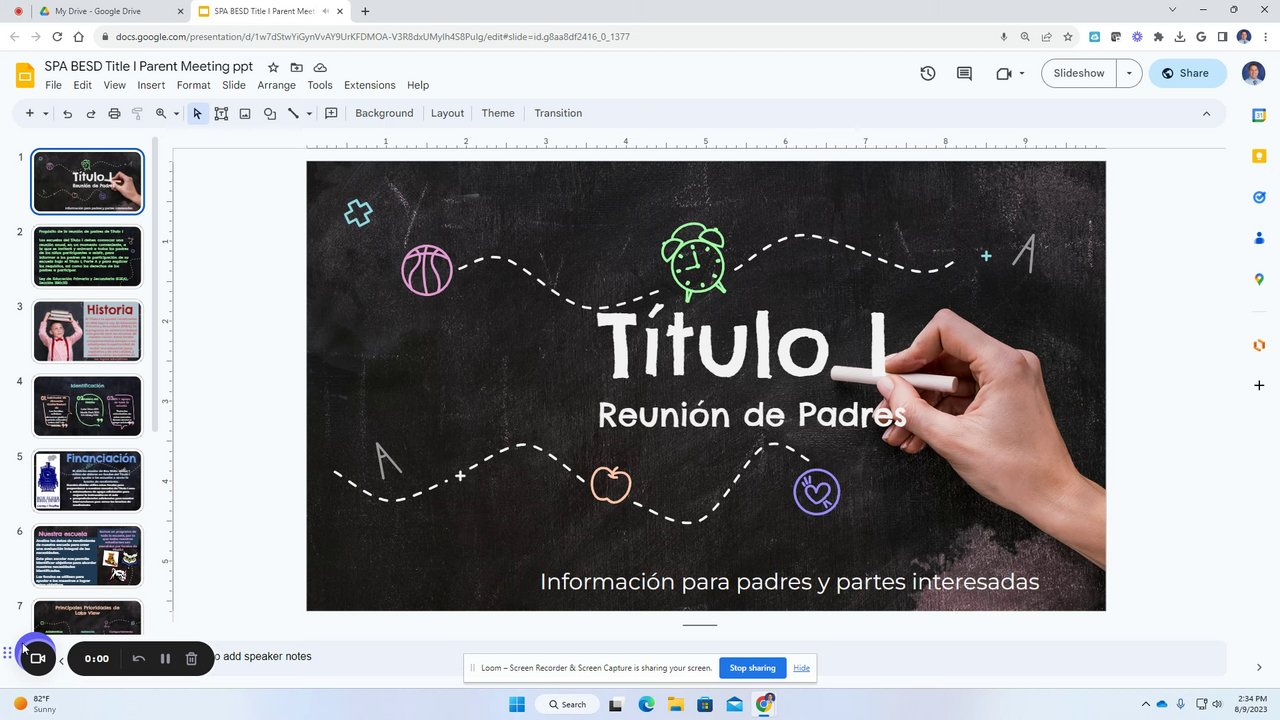
Task: Open the Arrange menu
Action: pyautogui.click(x=277, y=85)
